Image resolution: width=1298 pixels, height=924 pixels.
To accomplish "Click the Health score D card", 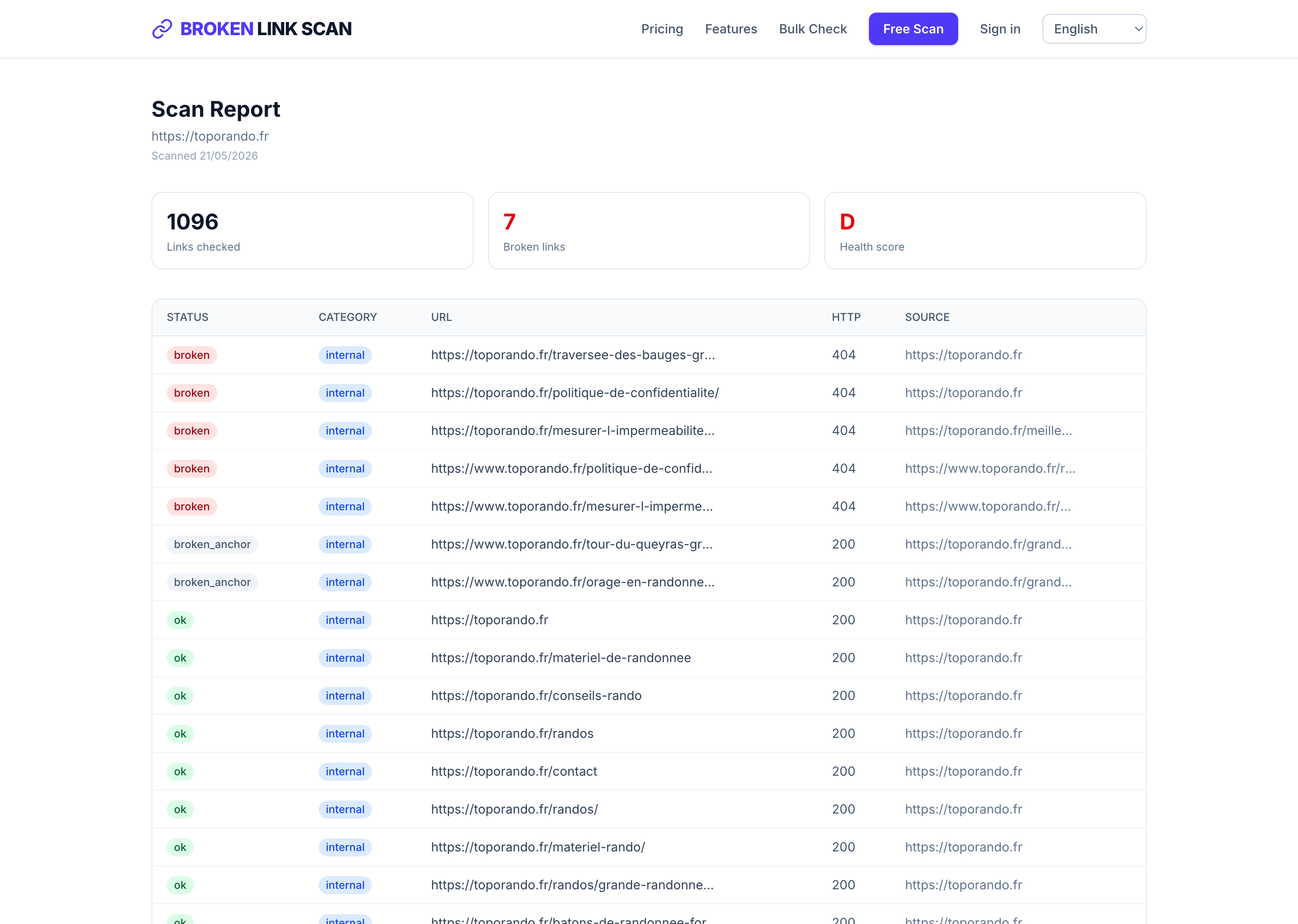I will 985,231.
